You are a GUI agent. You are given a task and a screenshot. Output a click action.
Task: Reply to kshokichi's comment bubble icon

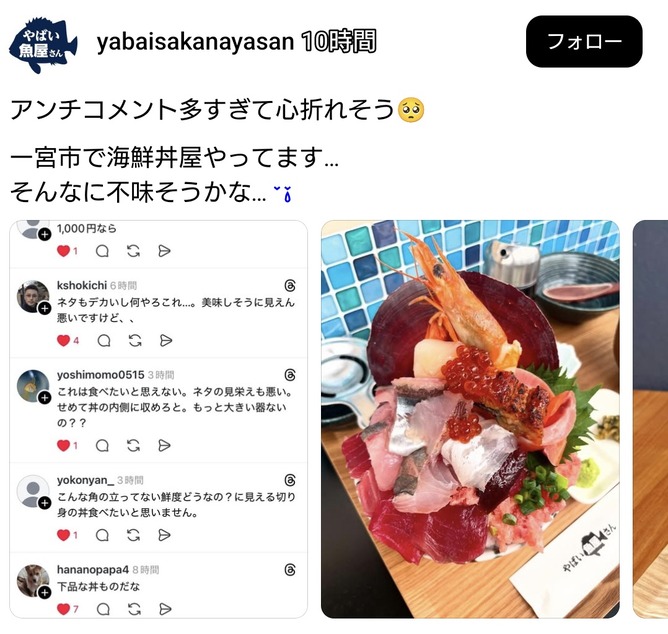click(x=104, y=340)
